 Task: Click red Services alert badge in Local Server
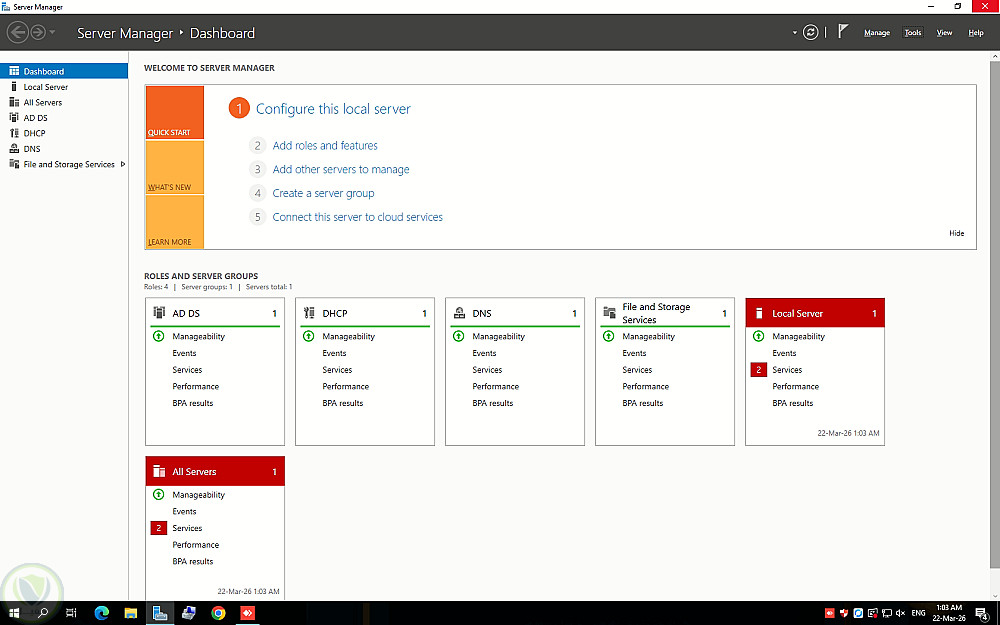tap(758, 369)
